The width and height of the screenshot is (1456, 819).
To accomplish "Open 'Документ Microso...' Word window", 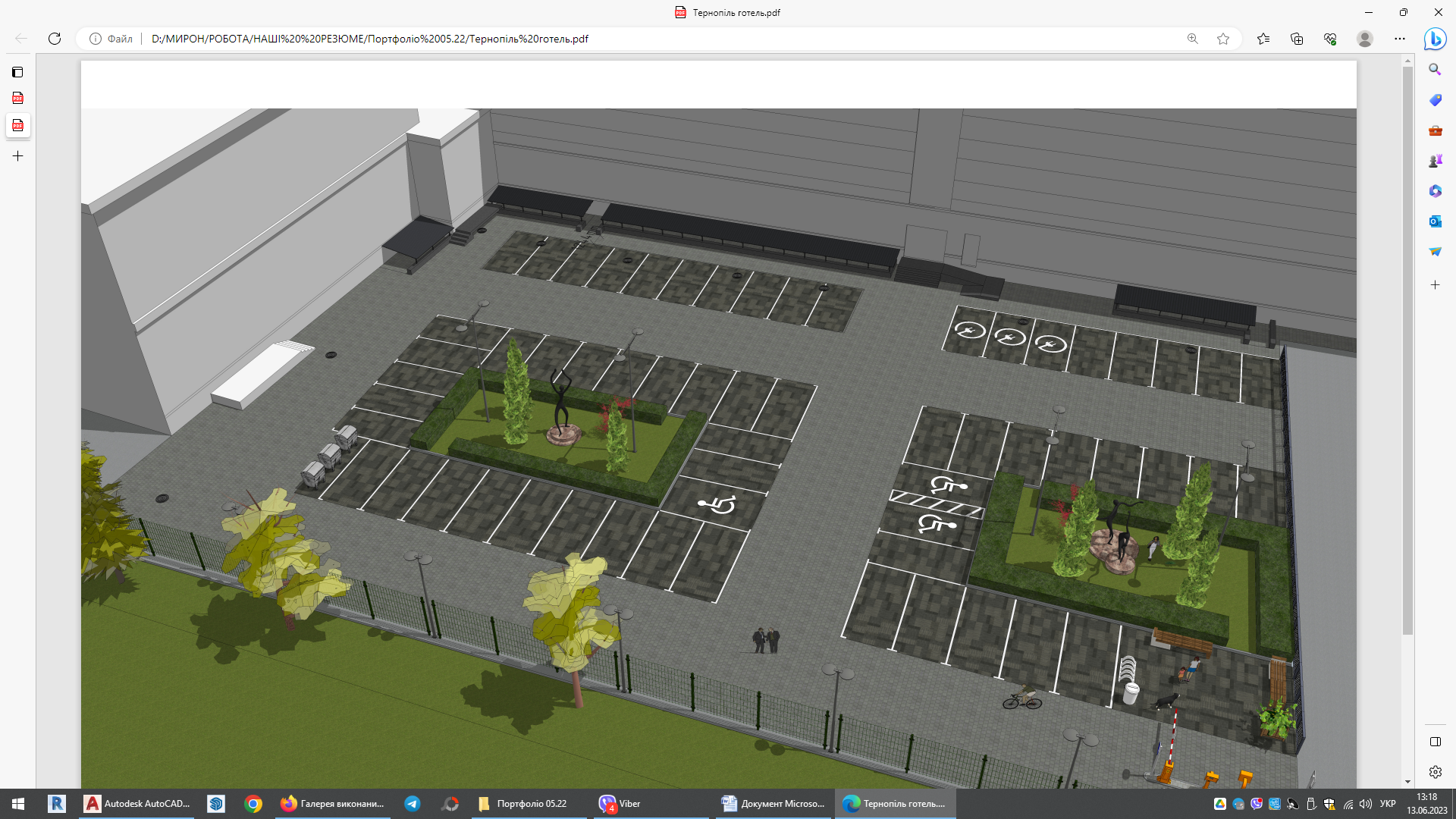I will click(773, 804).
